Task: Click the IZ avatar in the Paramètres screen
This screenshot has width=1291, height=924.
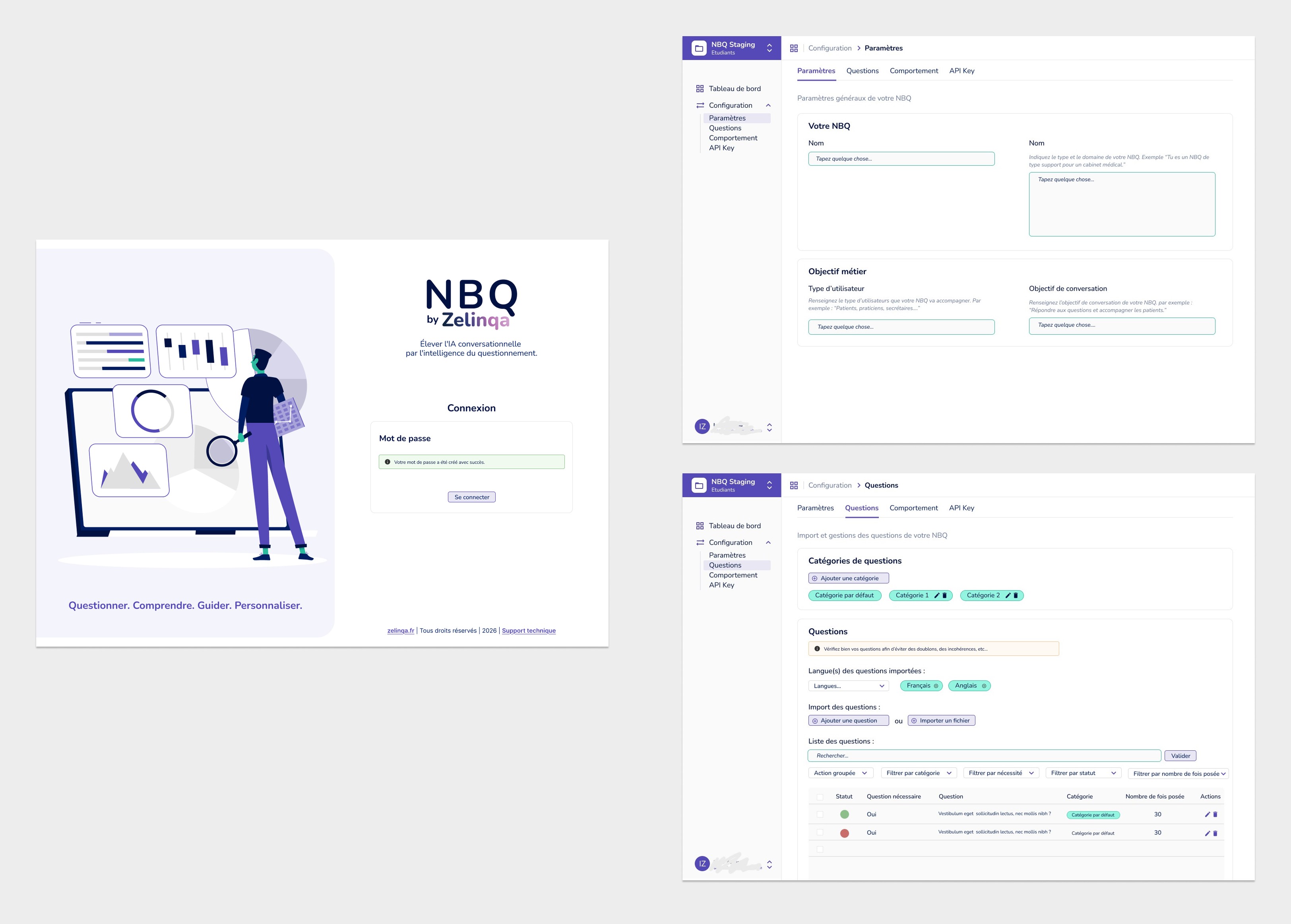Action: pyautogui.click(x=702, y=426)
